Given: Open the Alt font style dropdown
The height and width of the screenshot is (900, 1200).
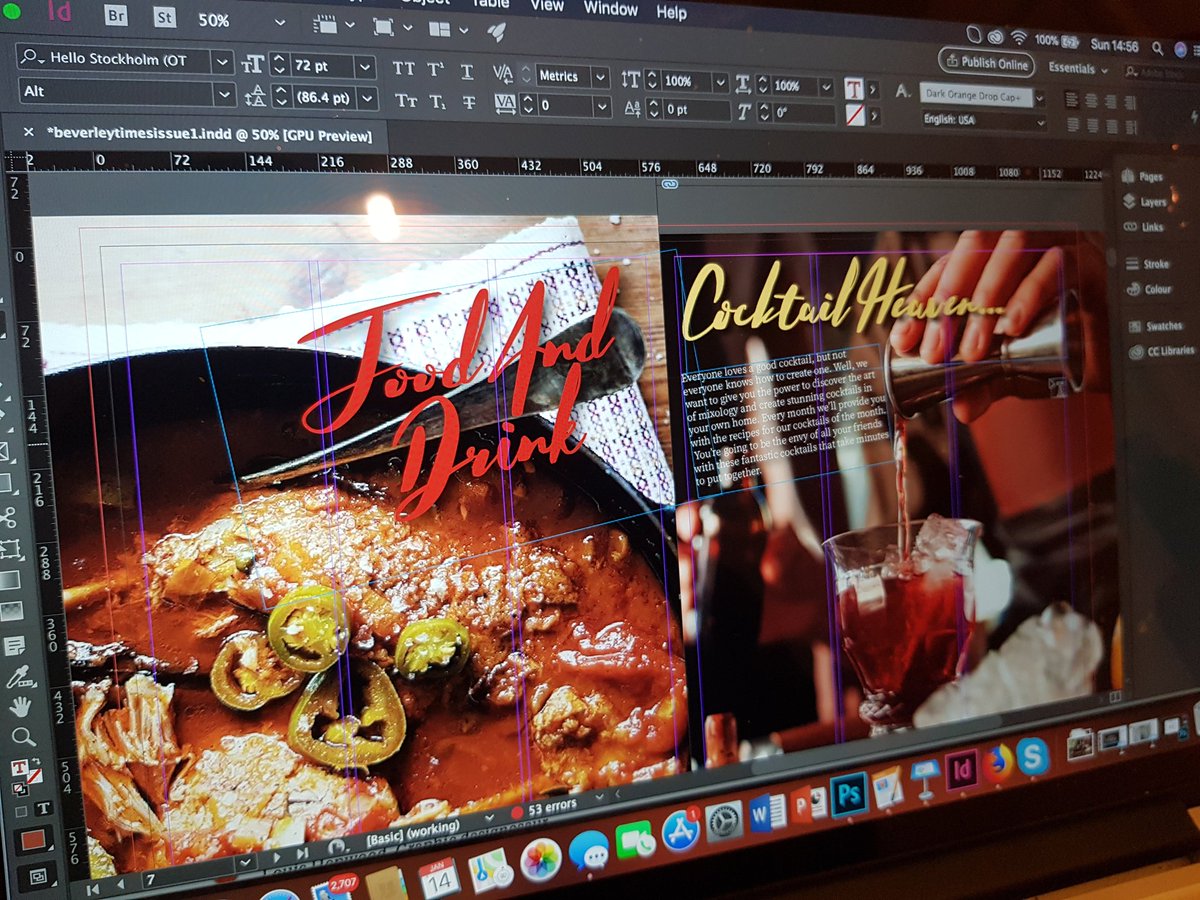Looking at the screenshot, I should pyautogui.click(x=225, y=94).
